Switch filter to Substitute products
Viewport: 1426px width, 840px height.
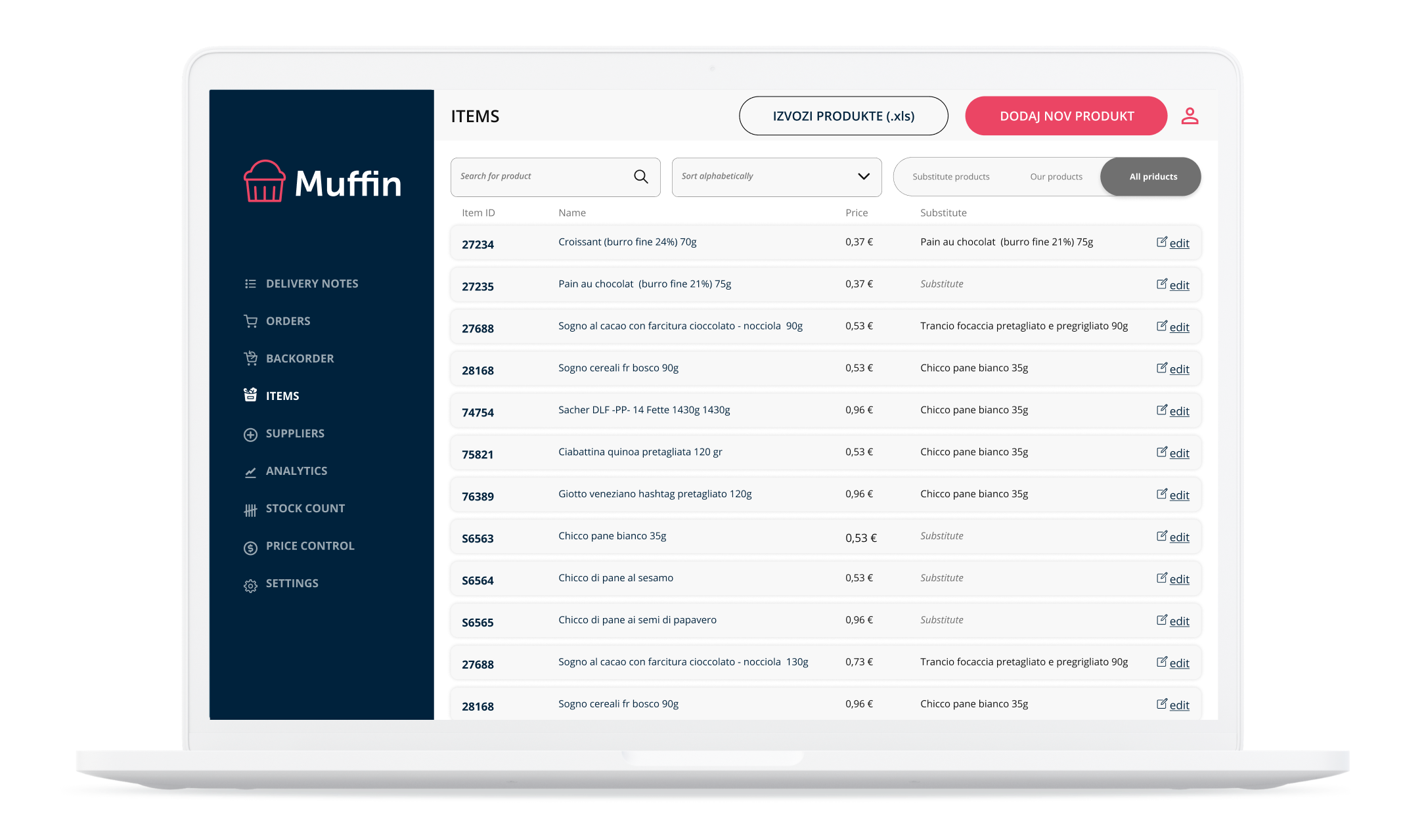pyautogui.click(x=950, y=177)
